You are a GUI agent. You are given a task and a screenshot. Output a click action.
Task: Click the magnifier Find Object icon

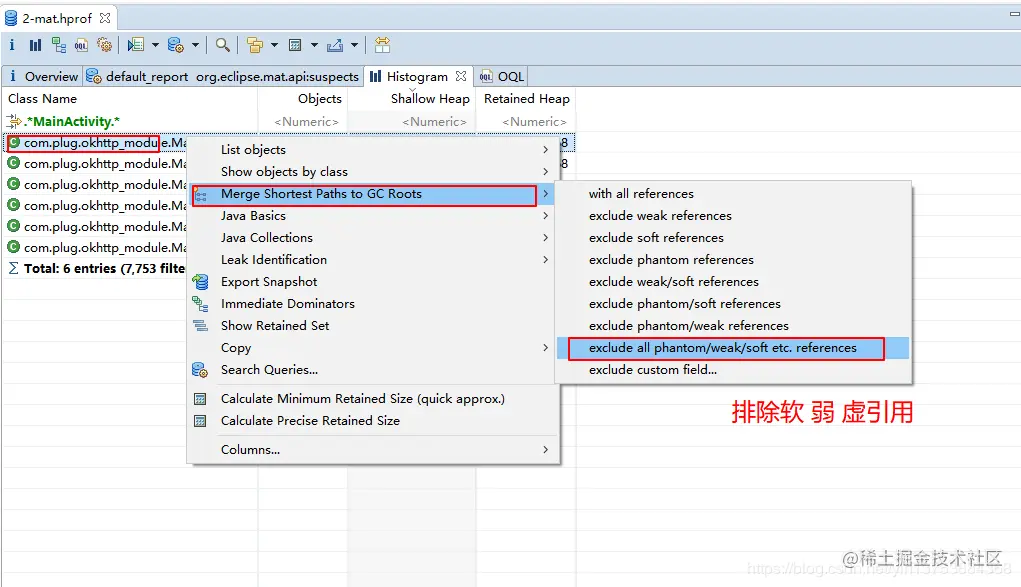pos(223,45)
